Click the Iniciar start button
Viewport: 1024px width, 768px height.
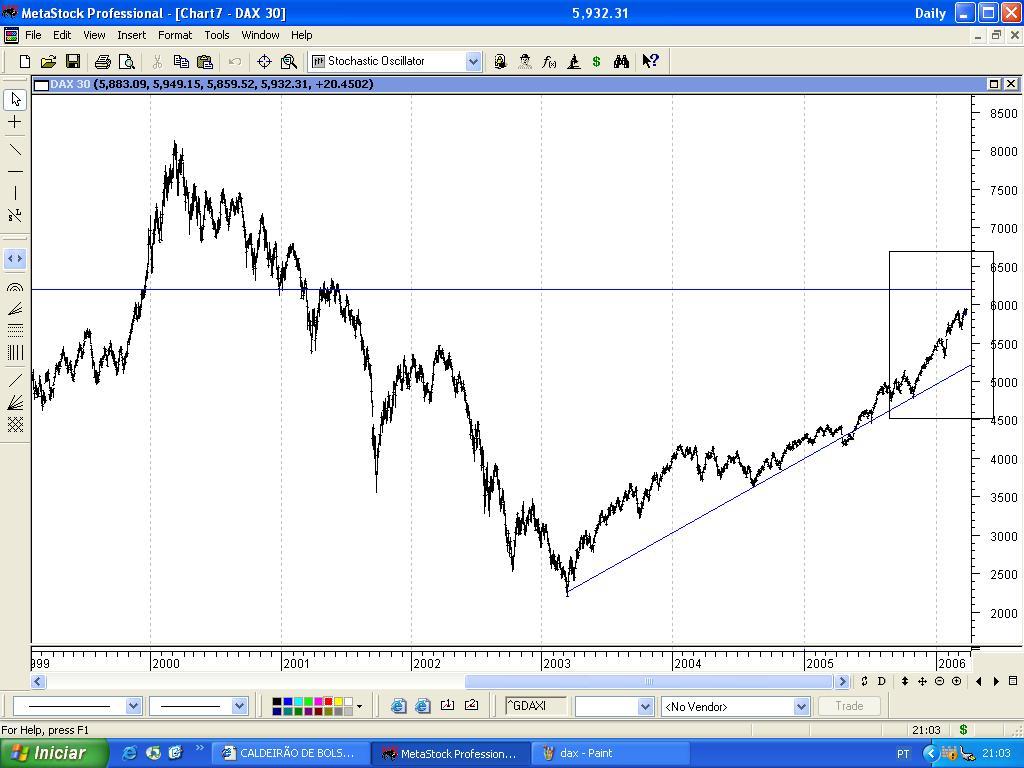pyautogui.click(x=54, y=753)
